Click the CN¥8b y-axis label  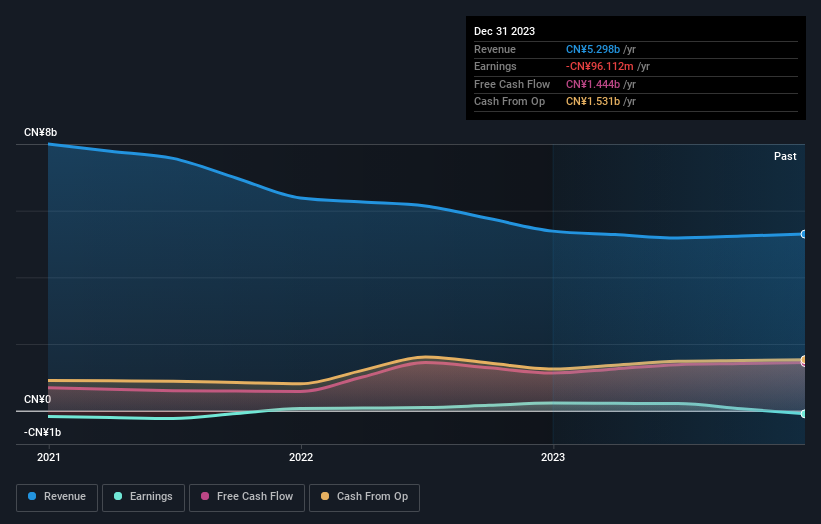coord(40,132)
